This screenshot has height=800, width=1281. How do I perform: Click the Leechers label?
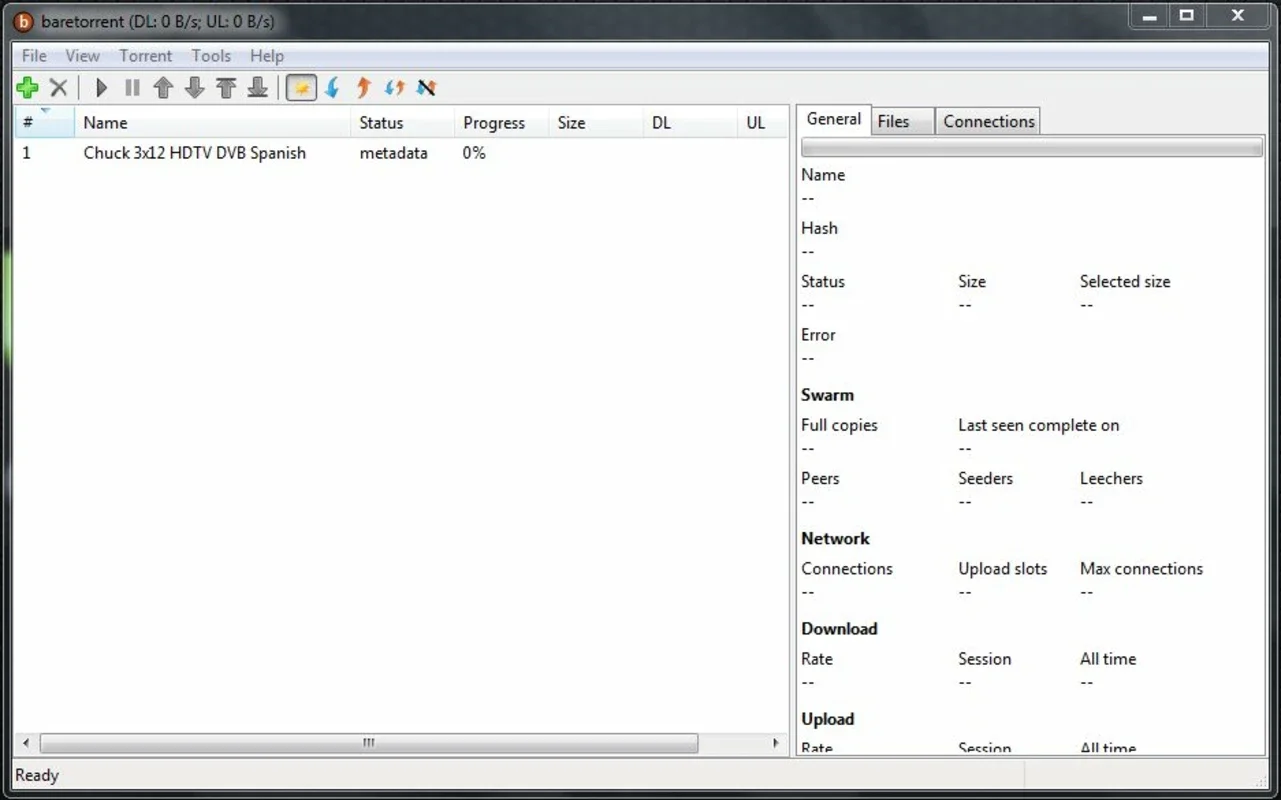tap(1111, 478)
